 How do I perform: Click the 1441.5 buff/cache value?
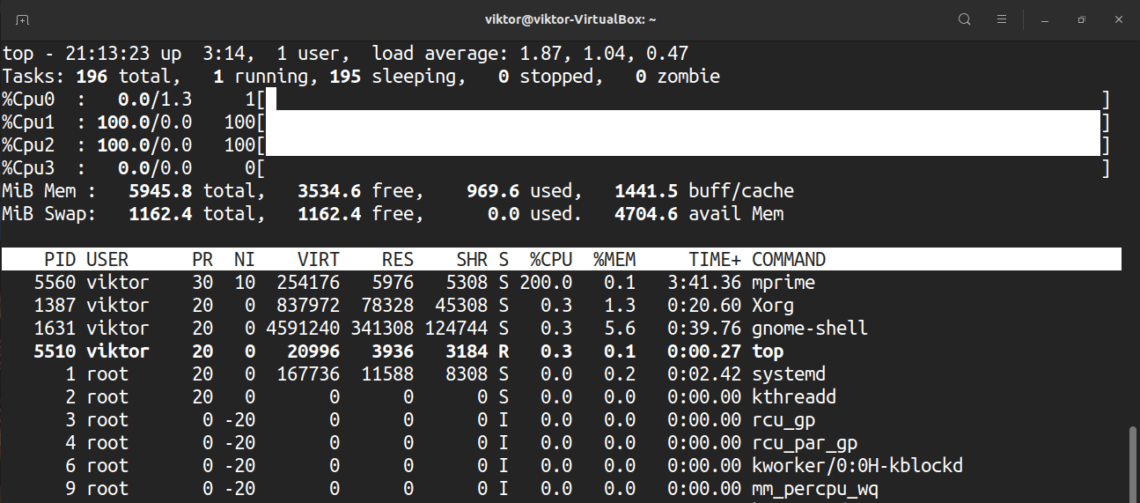(646, 191)
